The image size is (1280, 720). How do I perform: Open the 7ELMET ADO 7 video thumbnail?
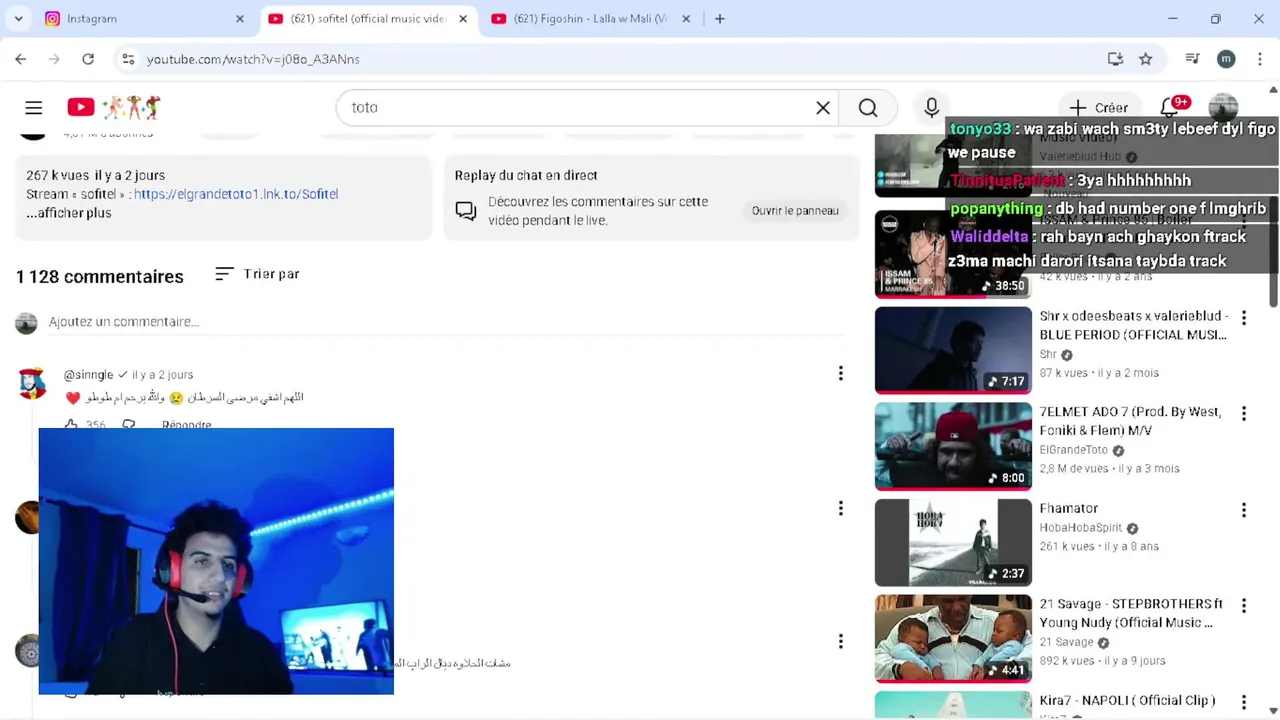(953, 446)
